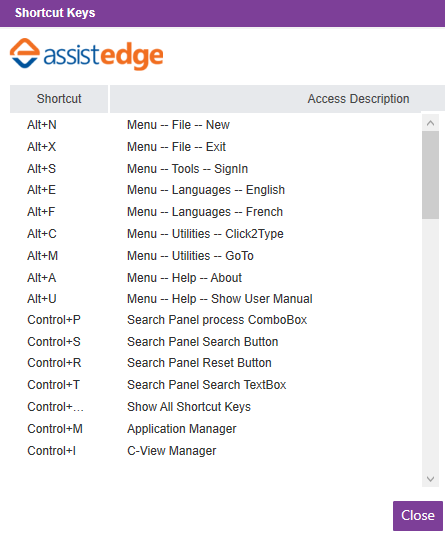Click the vertical scrollbar thumb
445x533 pixels.
point(430,175)
